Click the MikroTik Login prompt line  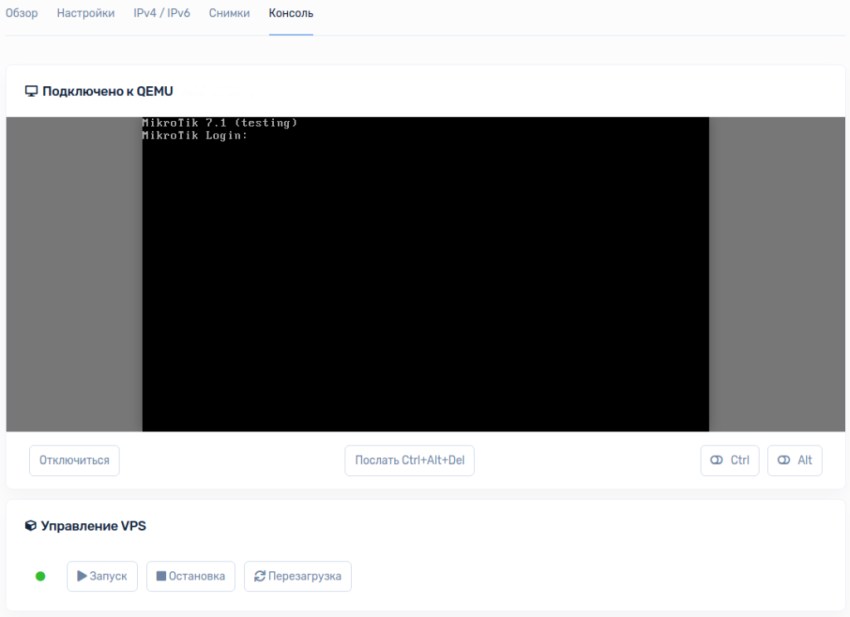(194, 136)
